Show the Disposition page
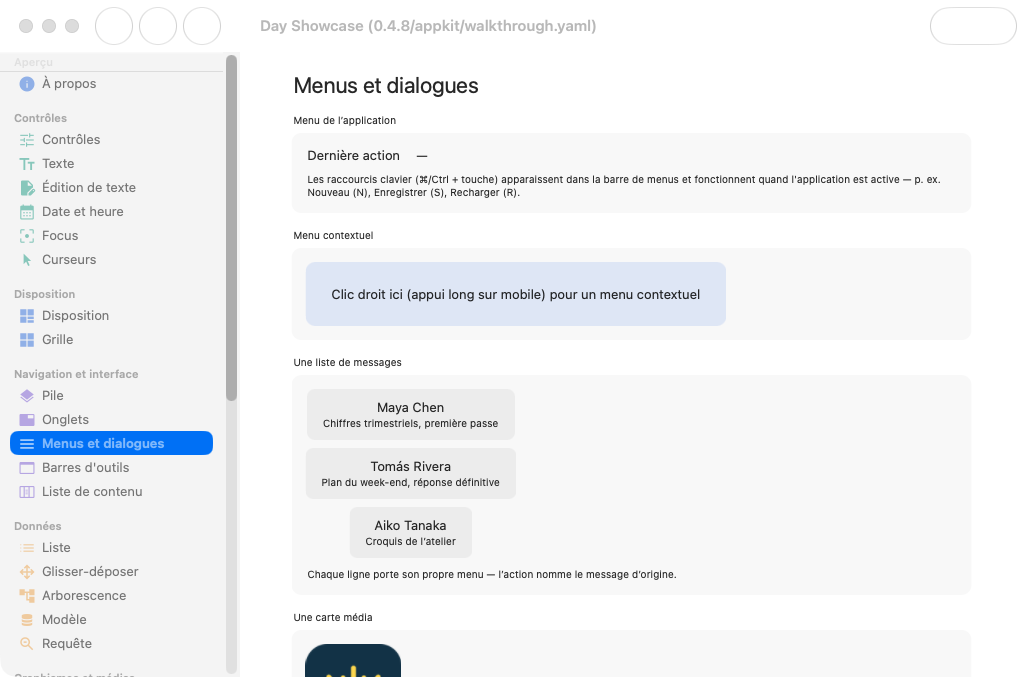Image resolution: width=1024 pixels, height=677 pixels. pos(112,316)
